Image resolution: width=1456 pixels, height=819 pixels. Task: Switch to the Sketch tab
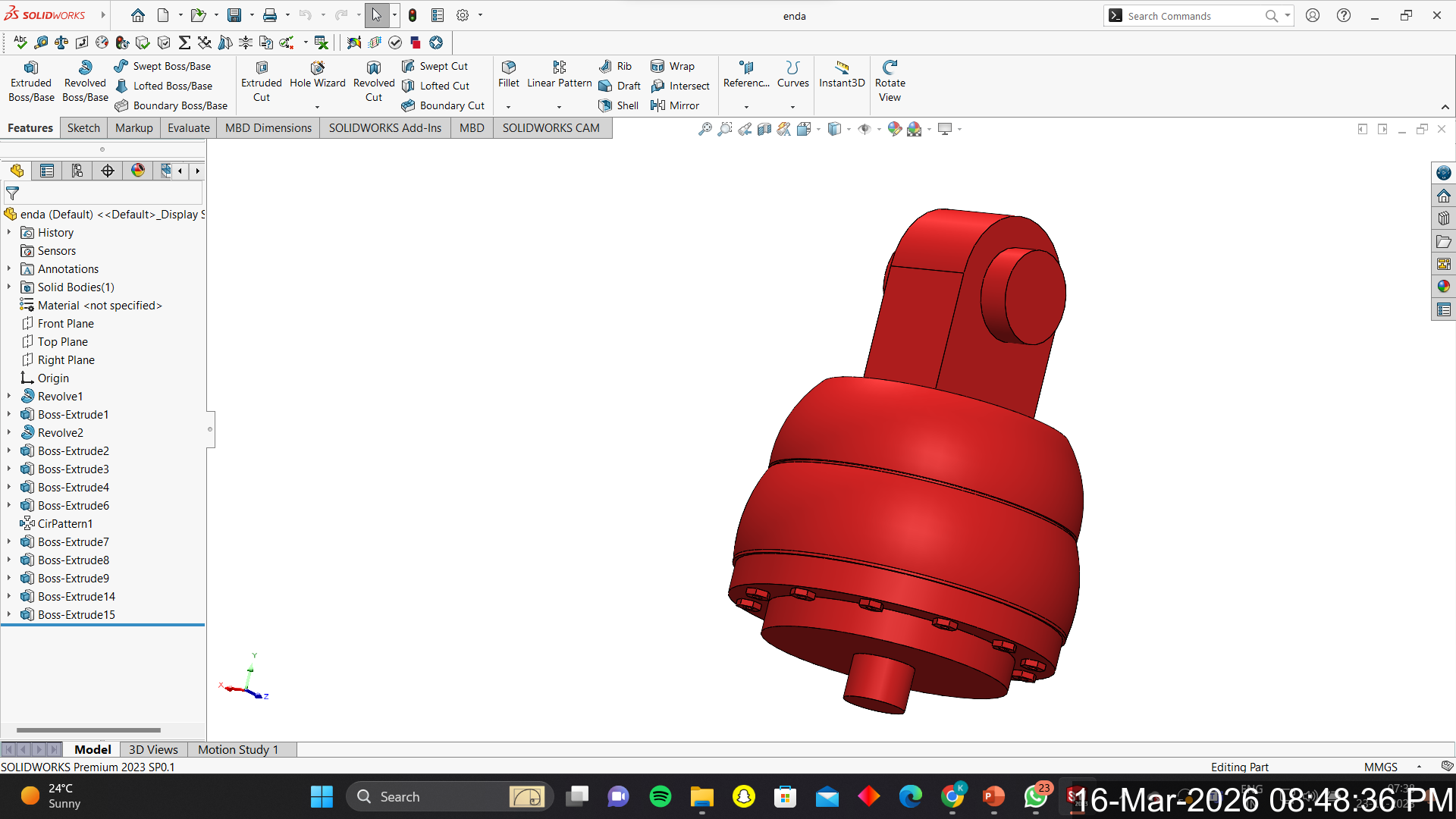pos(83,127)
